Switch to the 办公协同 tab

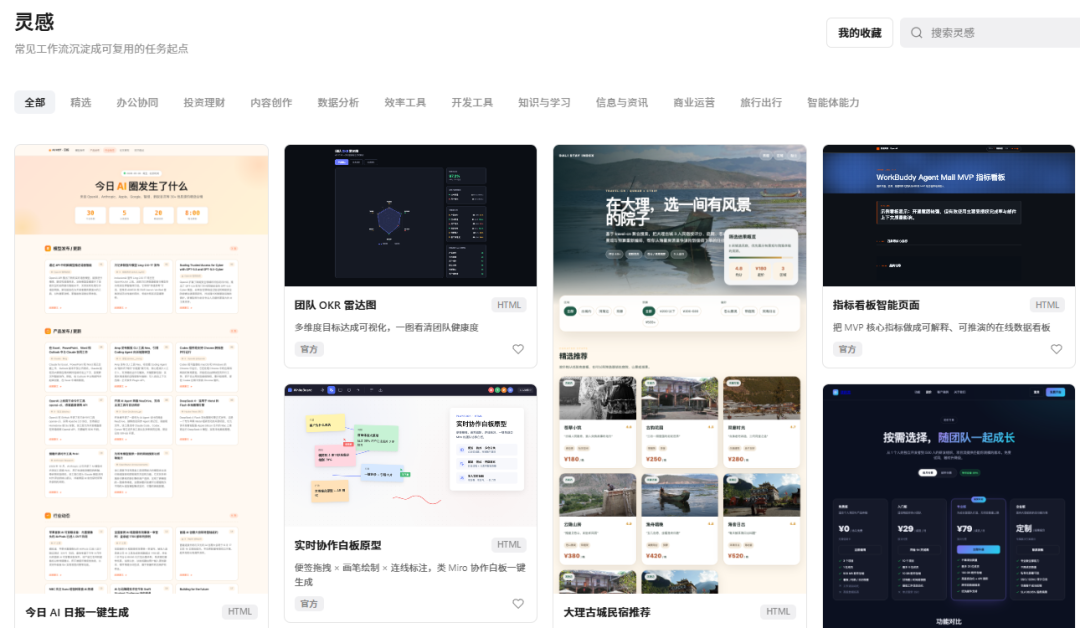click(137, 103)
